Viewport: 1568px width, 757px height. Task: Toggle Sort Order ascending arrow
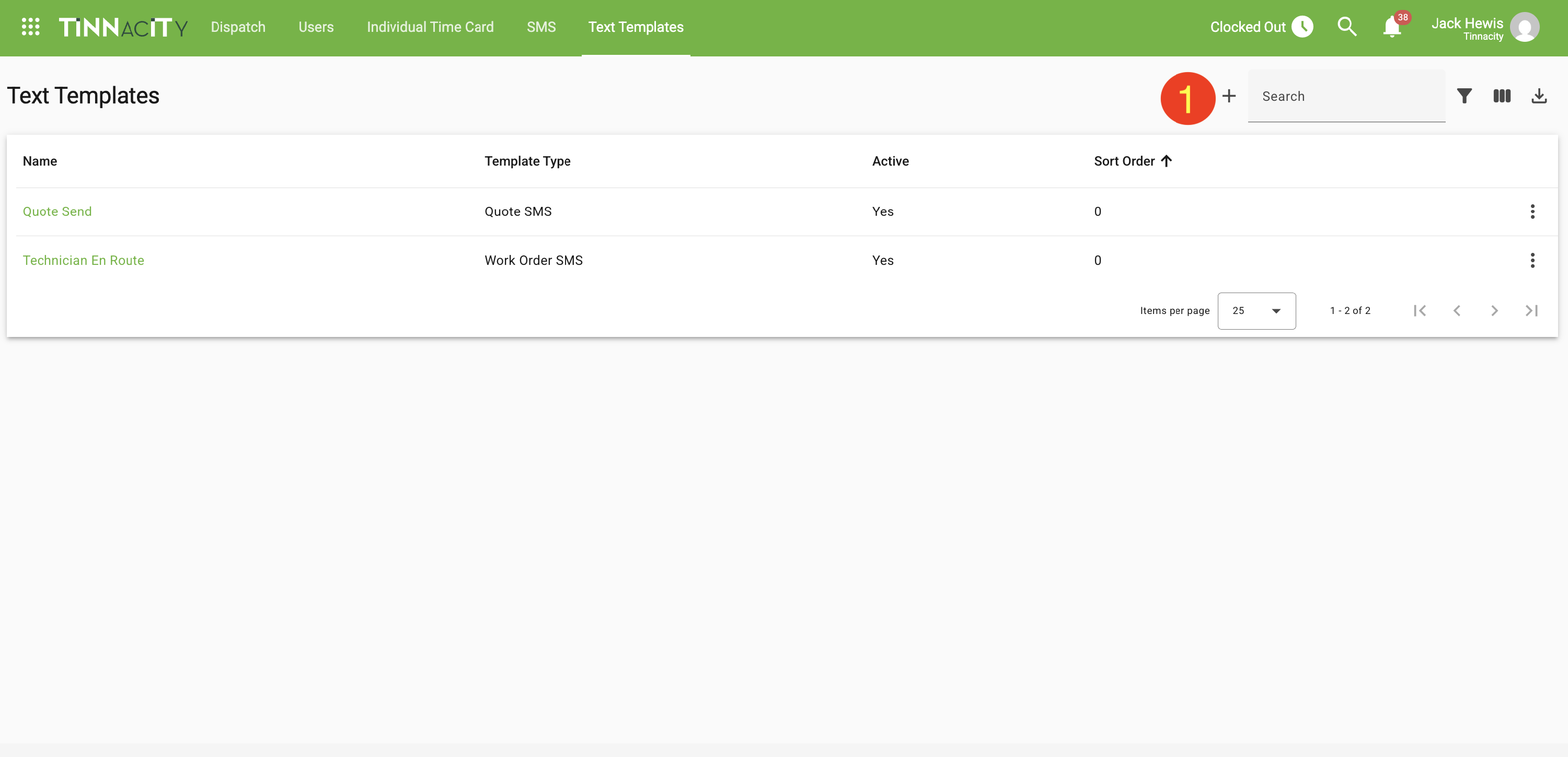[1166, 161]
